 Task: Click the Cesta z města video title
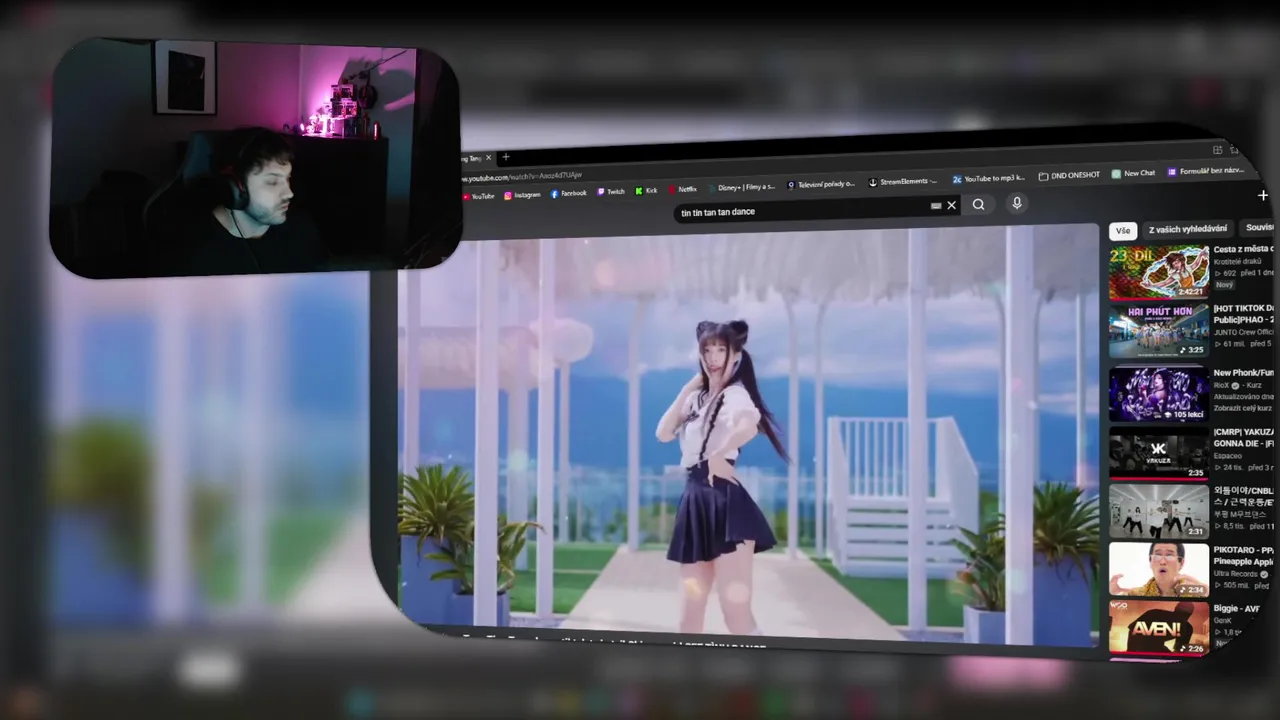tap(1245, 249)
